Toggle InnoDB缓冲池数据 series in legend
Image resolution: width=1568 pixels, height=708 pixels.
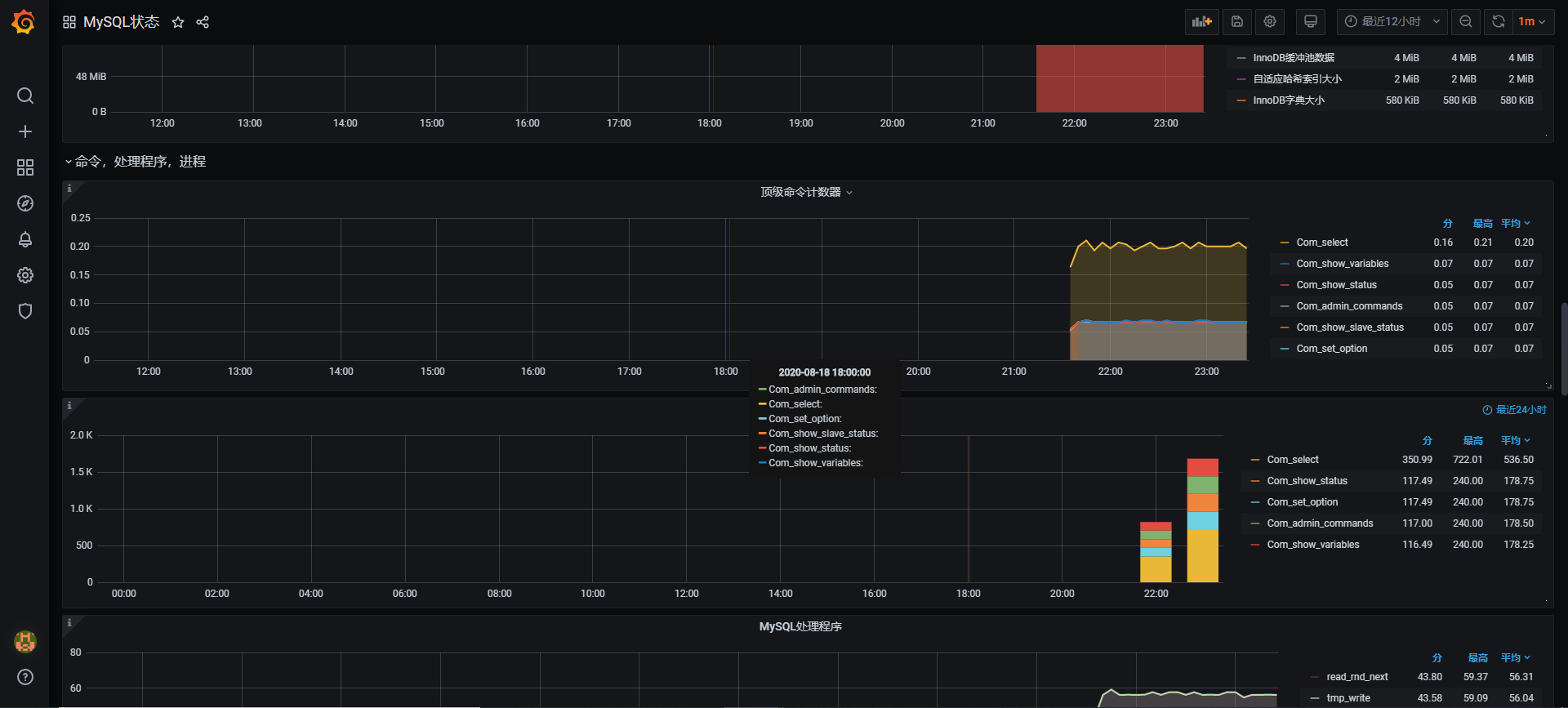pos(1294,58)
